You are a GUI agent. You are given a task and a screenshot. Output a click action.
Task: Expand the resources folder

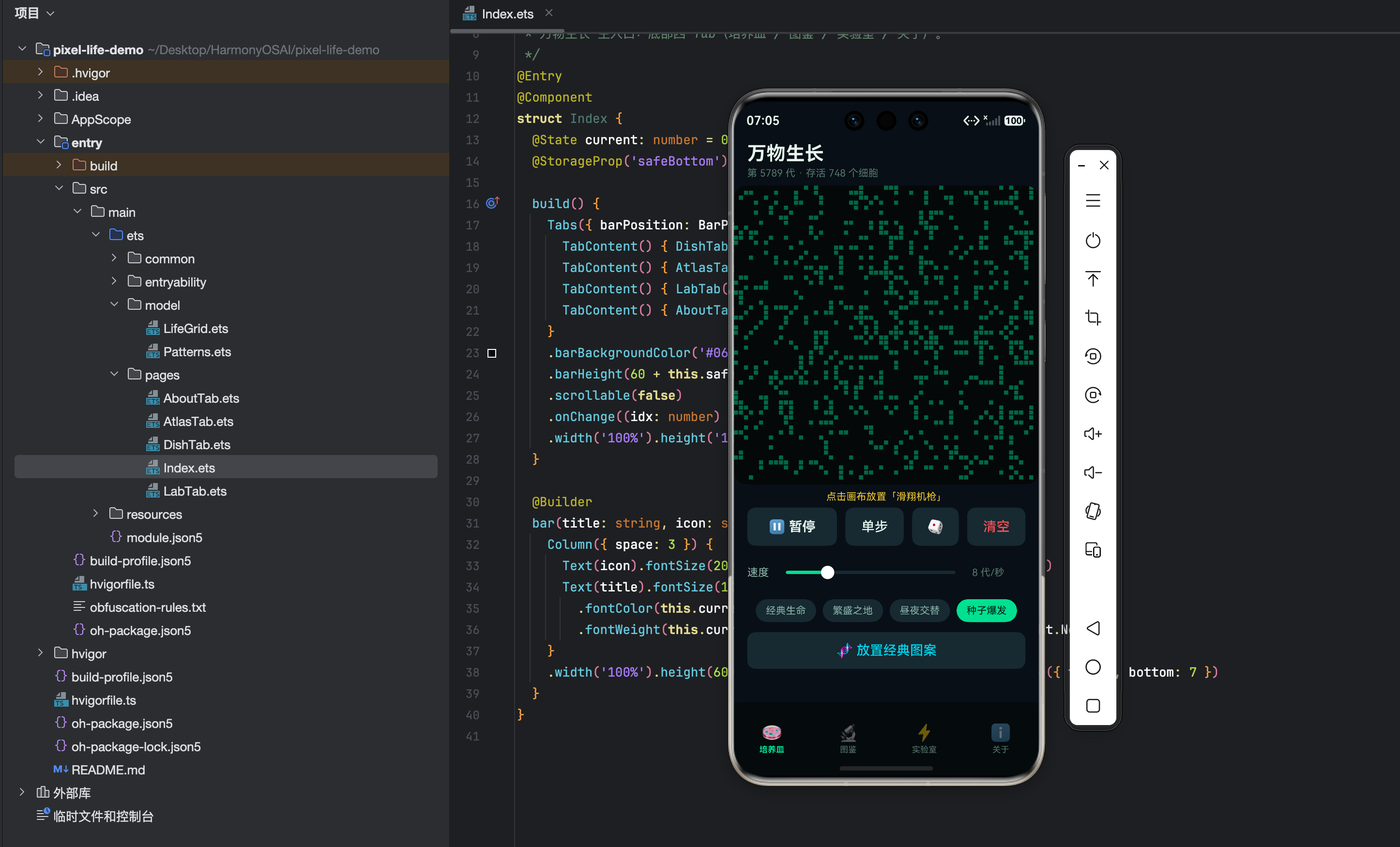pyautogui.click(x=95, y=514)
